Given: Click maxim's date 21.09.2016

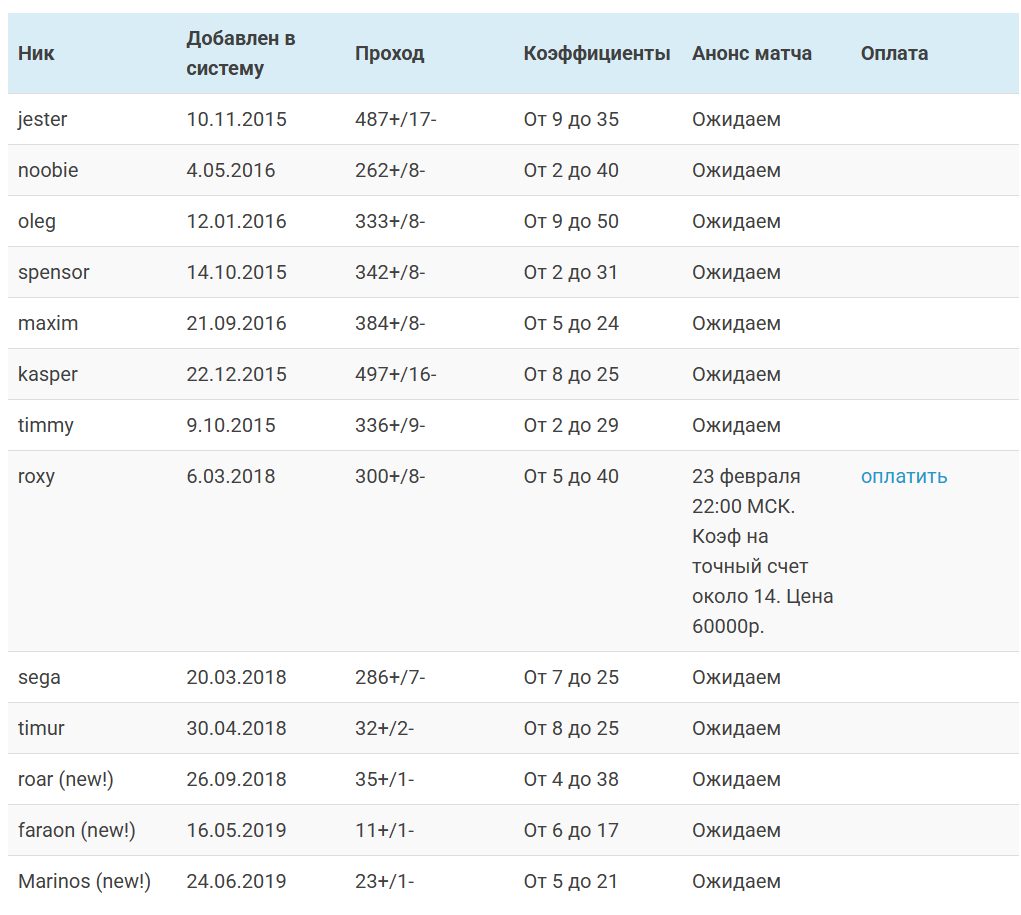Looking at the screenshot, I should click(235, 323).
